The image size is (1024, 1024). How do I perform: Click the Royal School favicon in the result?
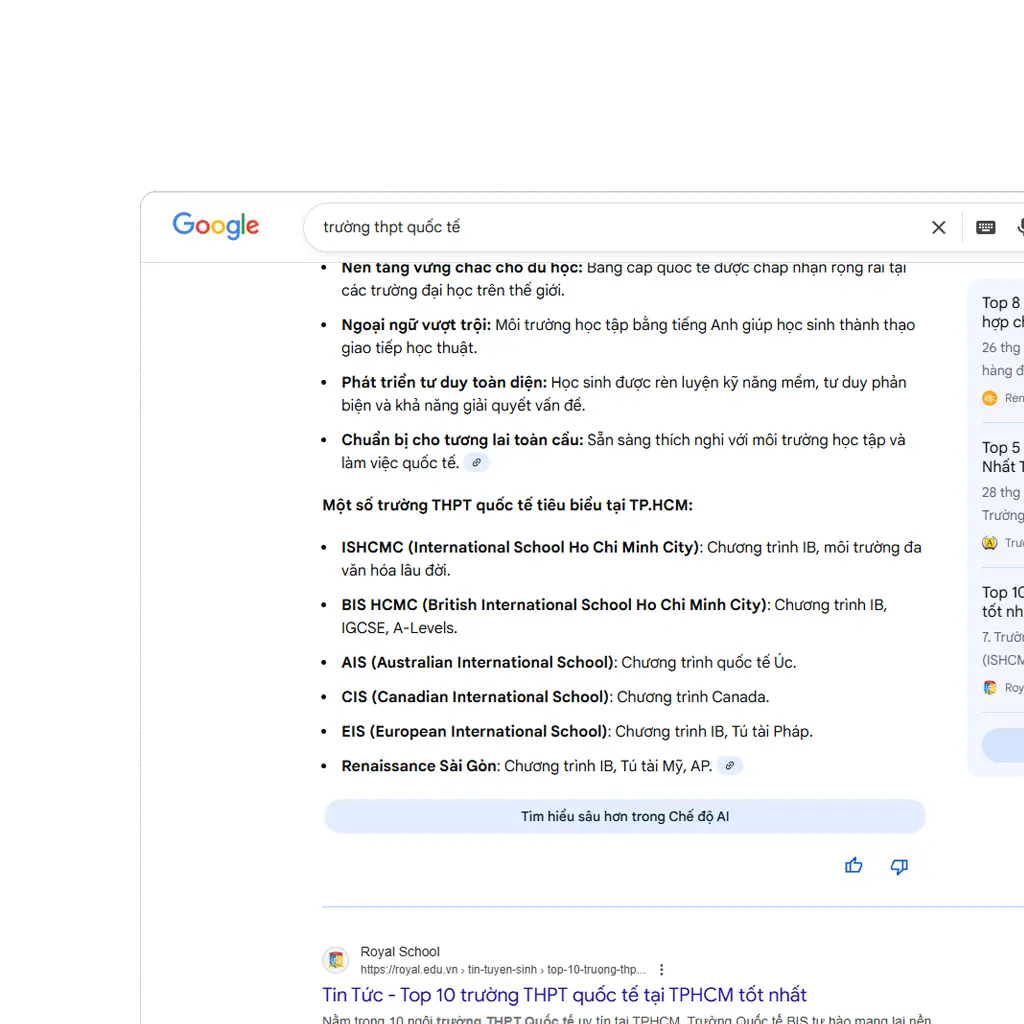click(336, 960)
